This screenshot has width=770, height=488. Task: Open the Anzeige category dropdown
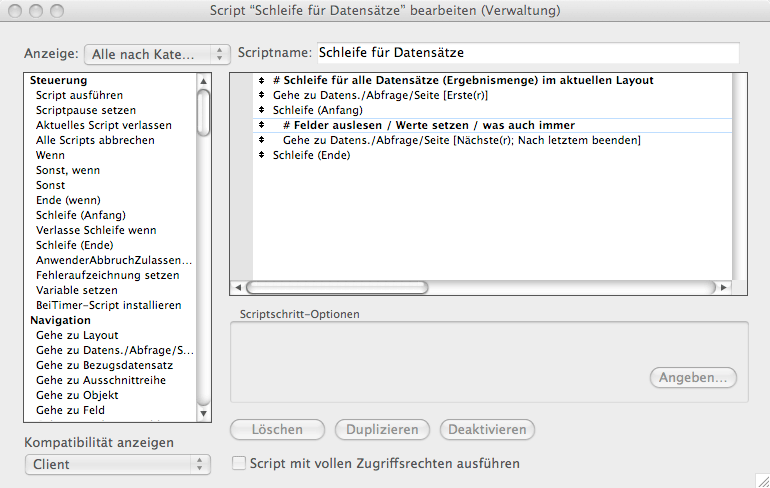[157, 53]
